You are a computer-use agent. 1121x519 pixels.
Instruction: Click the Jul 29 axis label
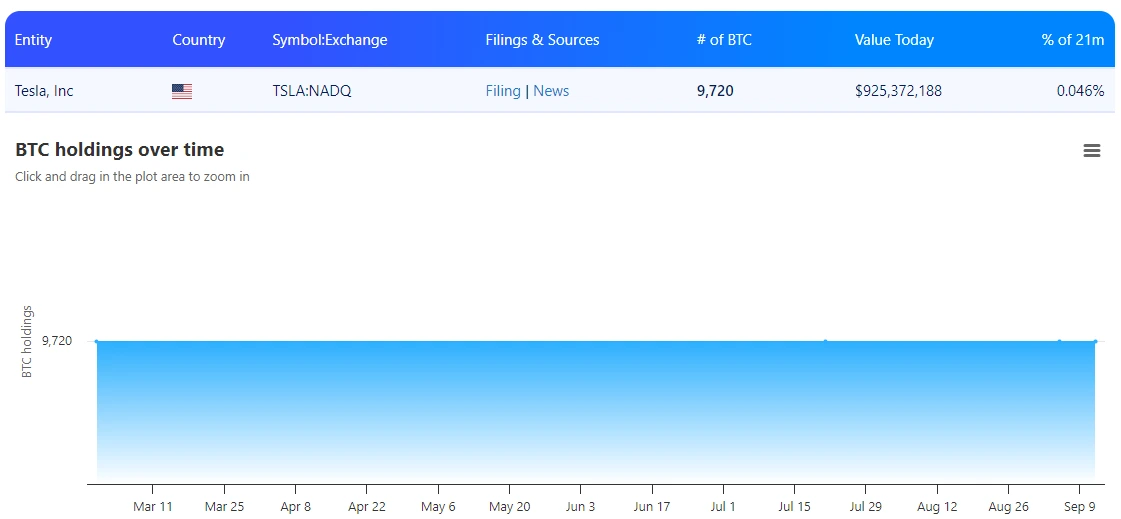(x=866, y=507)
